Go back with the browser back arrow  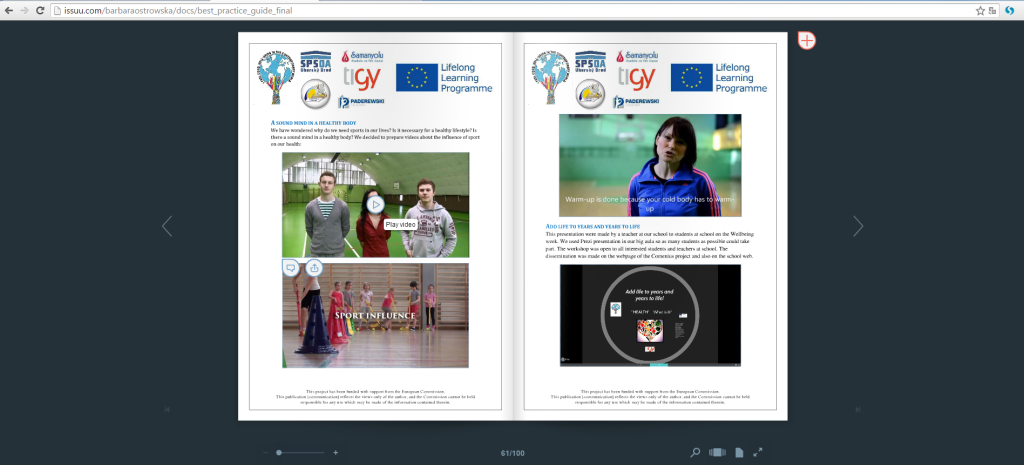click(x=8, y=10)
